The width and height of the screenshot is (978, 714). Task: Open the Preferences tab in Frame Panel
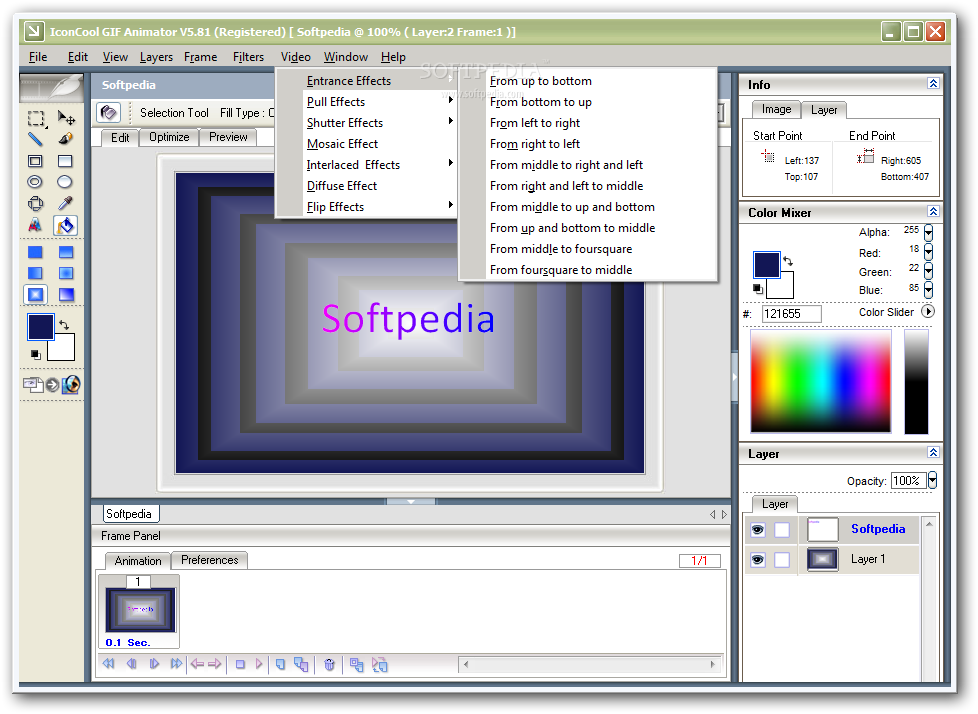[x=210, y=560]
